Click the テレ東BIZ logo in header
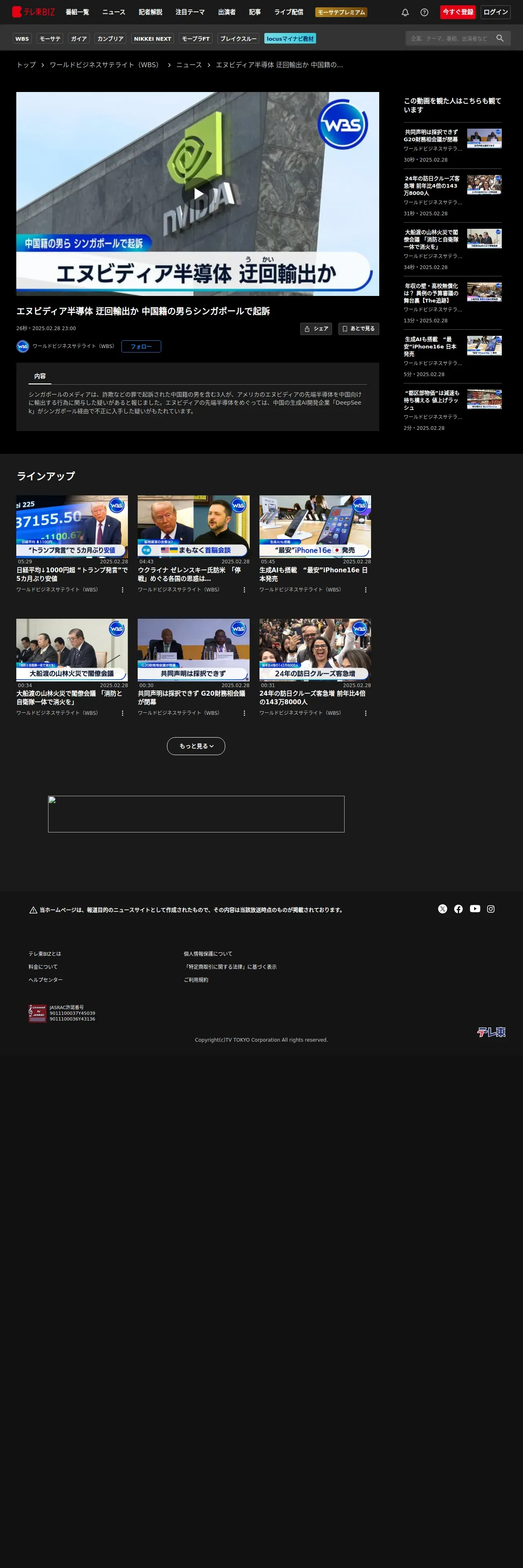Screen dimensions: 523x1568 (33, 11)
